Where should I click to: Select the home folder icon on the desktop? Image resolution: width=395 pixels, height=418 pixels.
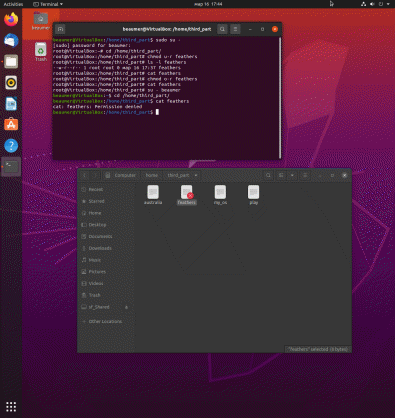tap(41, 21)
